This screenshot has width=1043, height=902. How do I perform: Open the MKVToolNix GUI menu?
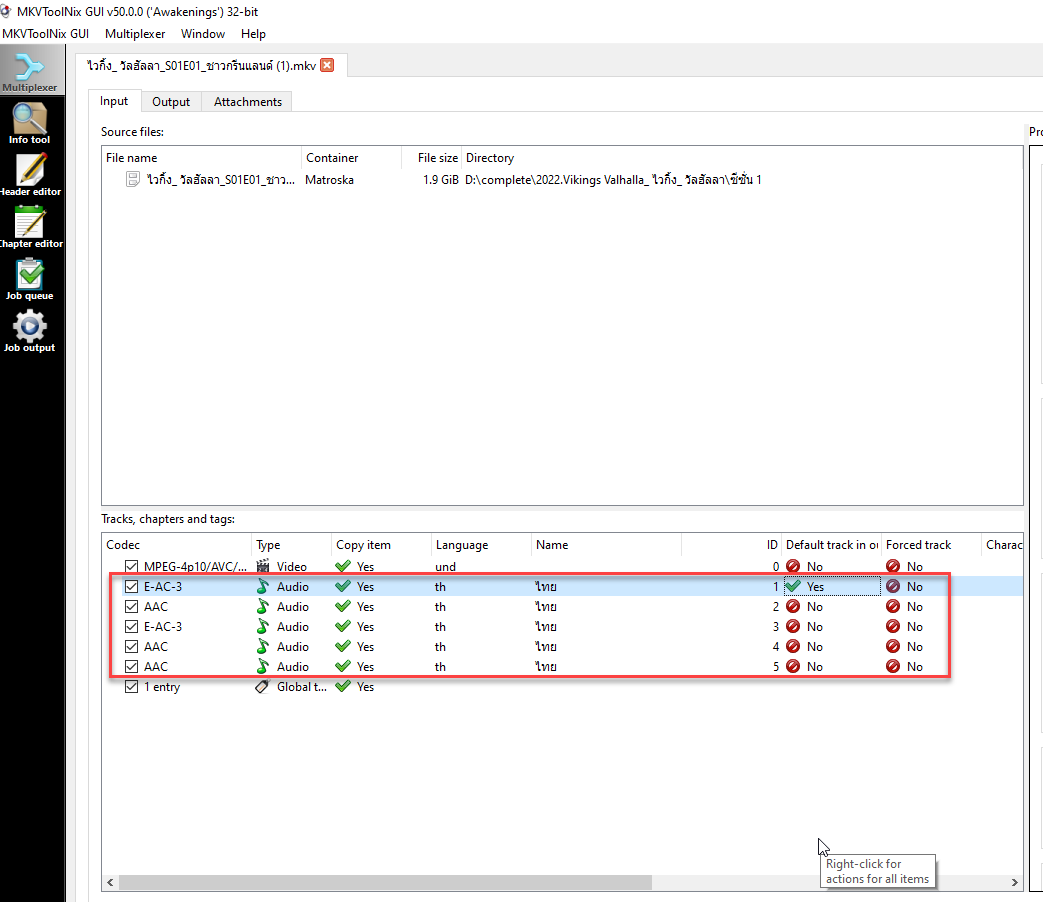(x=45, y=34)
